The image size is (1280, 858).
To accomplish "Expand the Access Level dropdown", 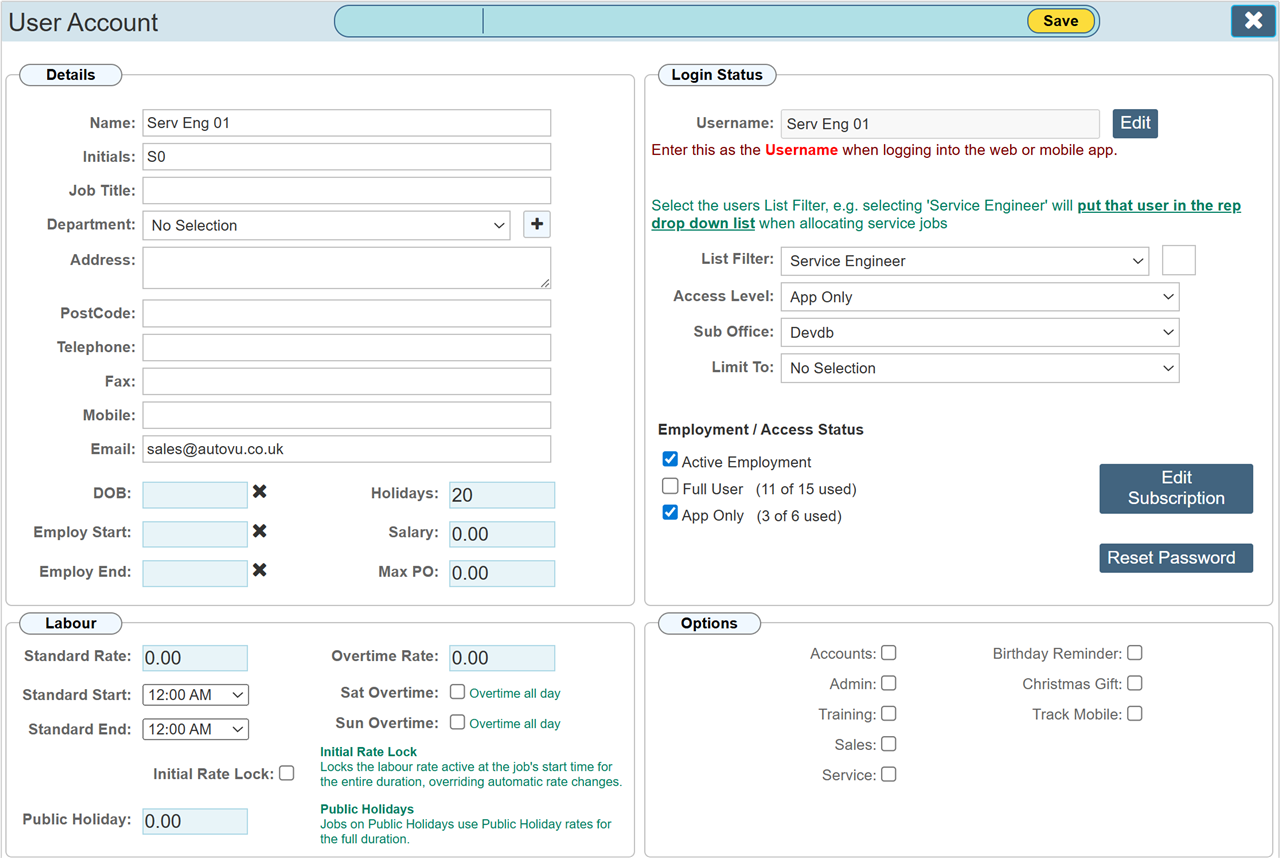I will pyautogui.click(x=979, y=297).
